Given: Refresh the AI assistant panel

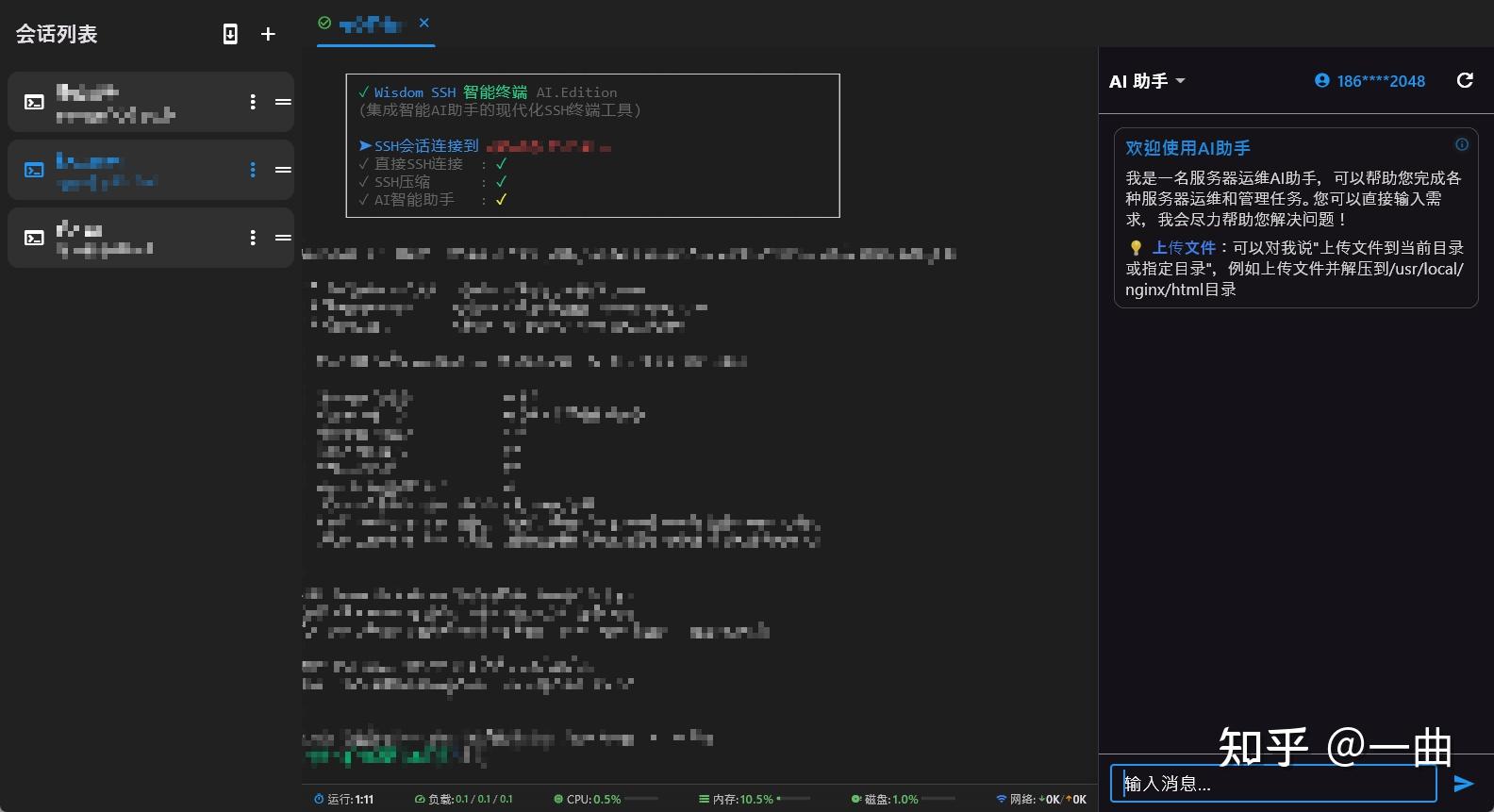Looking at the screenshot, I should (x=1465, y=80).
